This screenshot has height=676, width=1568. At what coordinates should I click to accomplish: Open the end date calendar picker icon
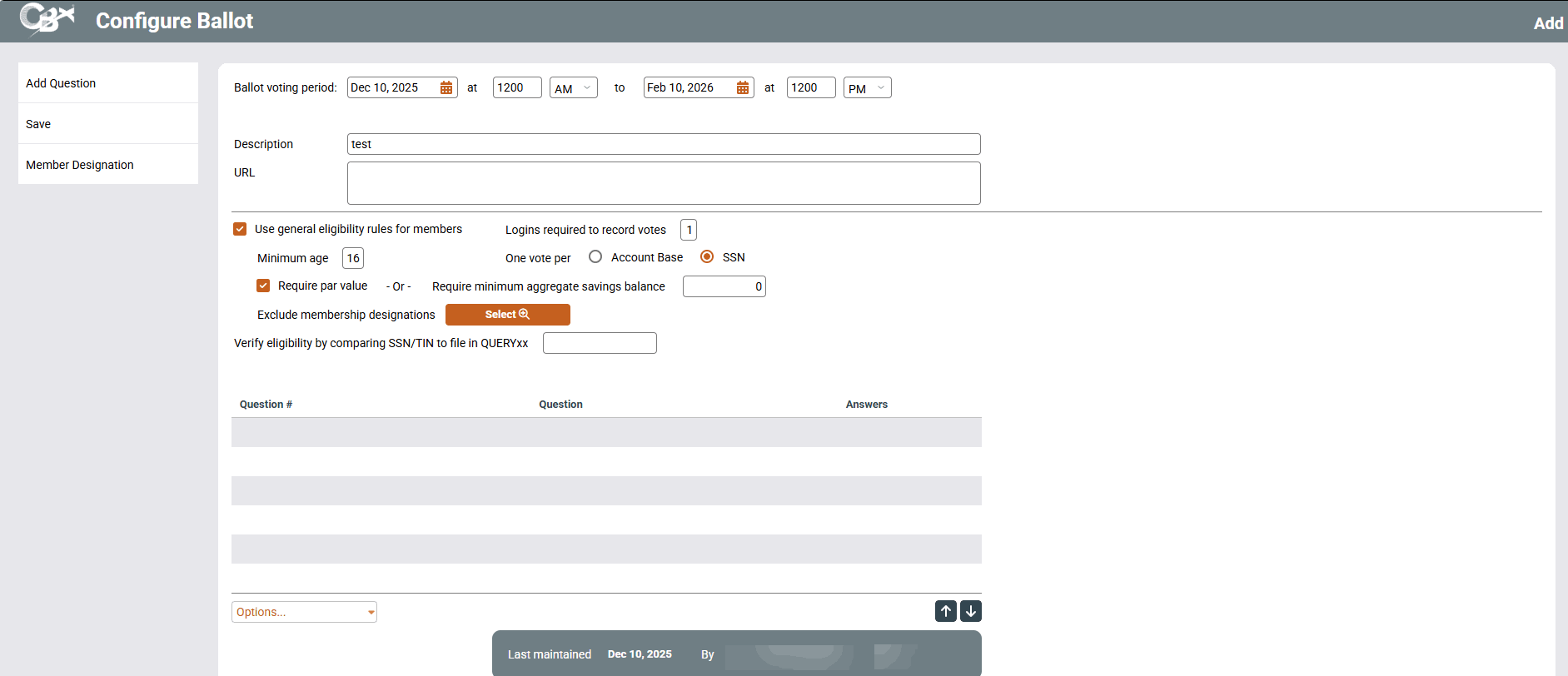pyautogui.click(x=743, y=88)
